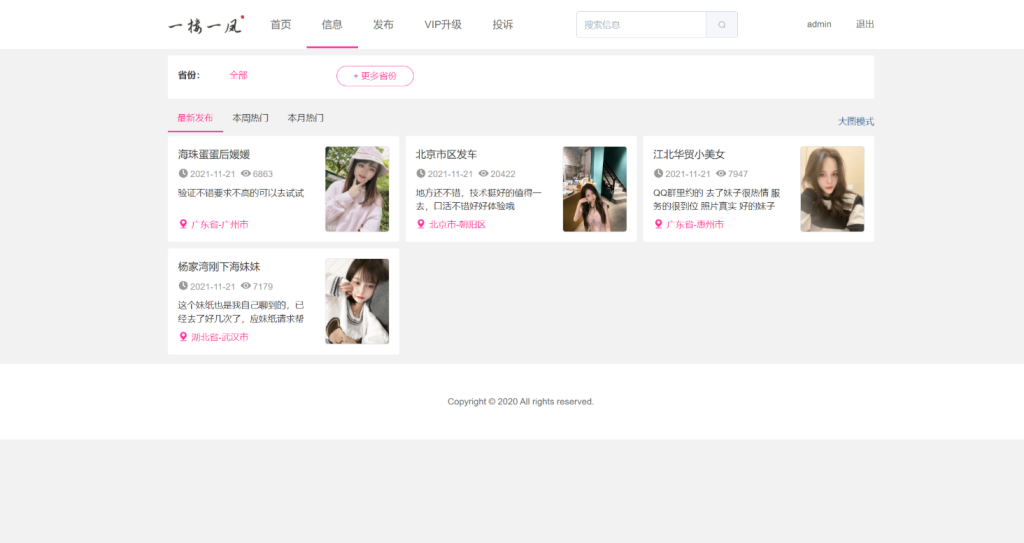The image size is (1024, 543).
Task: Switch to the 本周热门 tab
Action: tap(250, 118)
